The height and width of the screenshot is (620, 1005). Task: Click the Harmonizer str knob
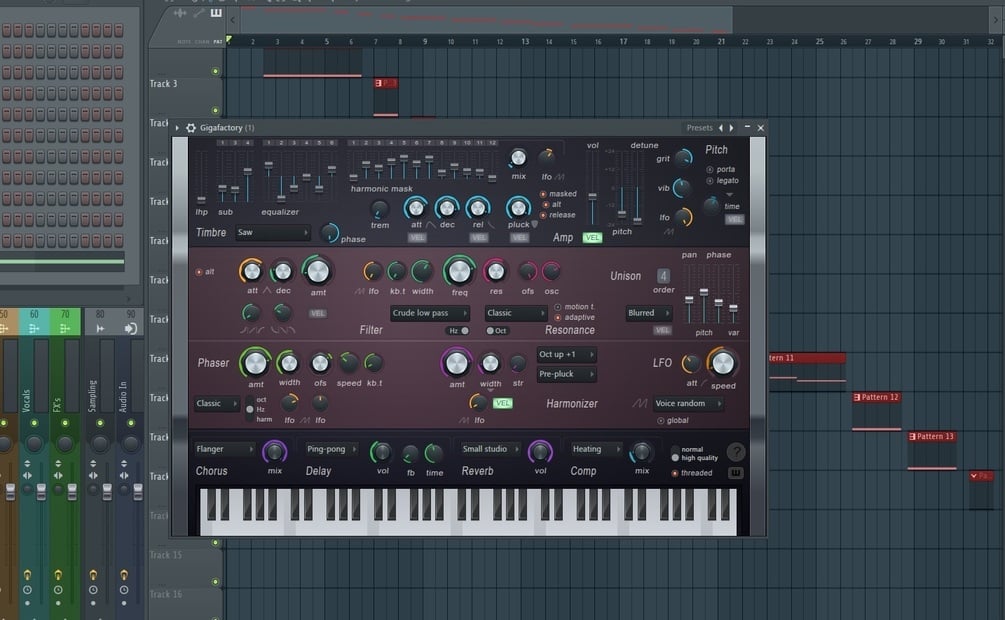tap(517, 364)
